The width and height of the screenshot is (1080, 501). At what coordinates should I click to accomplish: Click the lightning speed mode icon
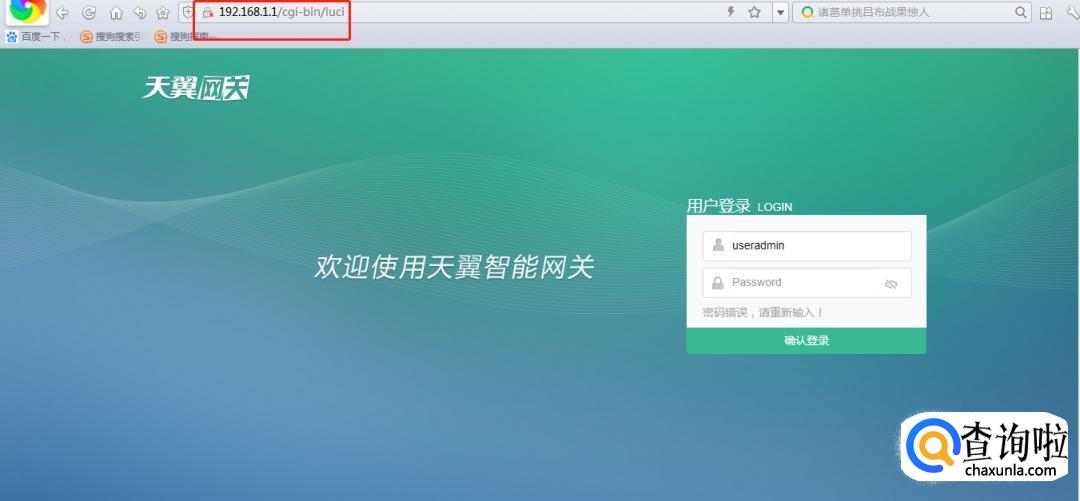pyautogui.click(x=731, y=12)
